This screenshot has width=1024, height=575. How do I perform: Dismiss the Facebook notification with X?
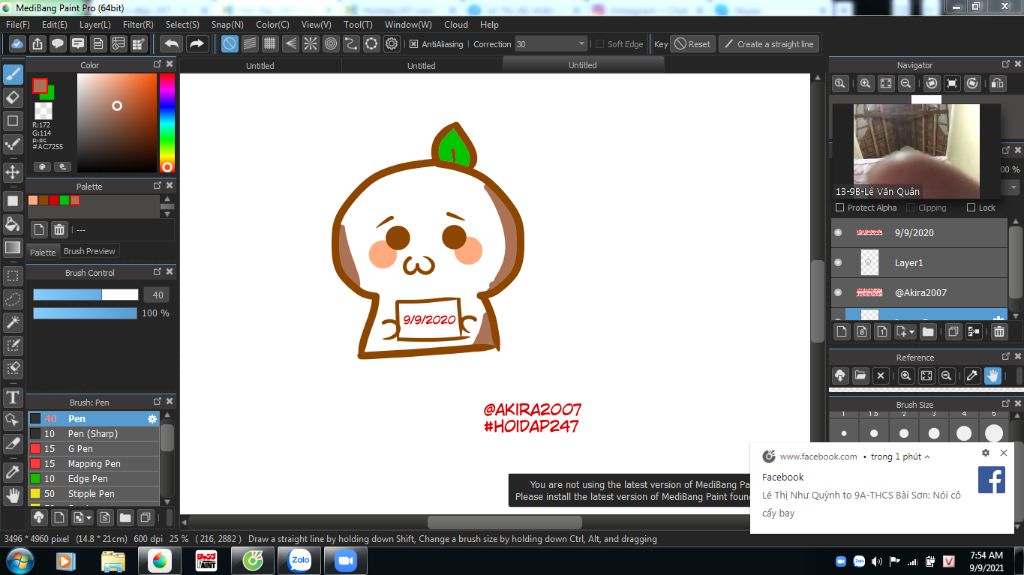click(x=1004, y=453)
